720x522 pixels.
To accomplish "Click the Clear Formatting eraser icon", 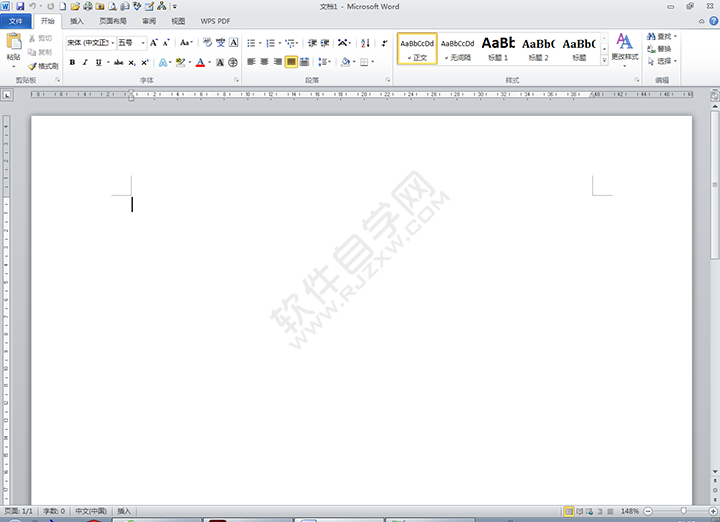I will coord(208,43).
